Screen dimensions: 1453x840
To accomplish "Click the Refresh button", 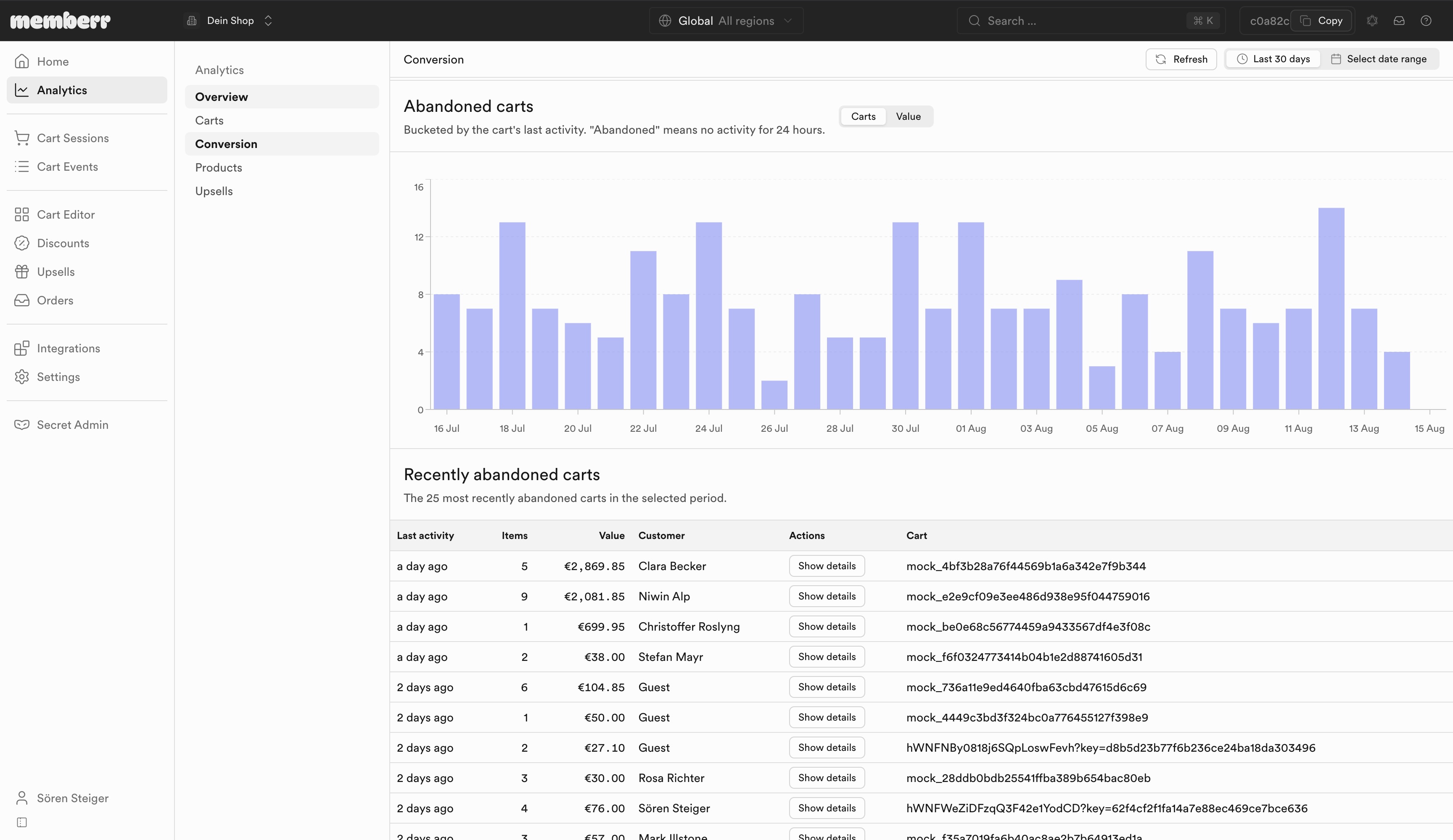I will (x=1181, y=59).
